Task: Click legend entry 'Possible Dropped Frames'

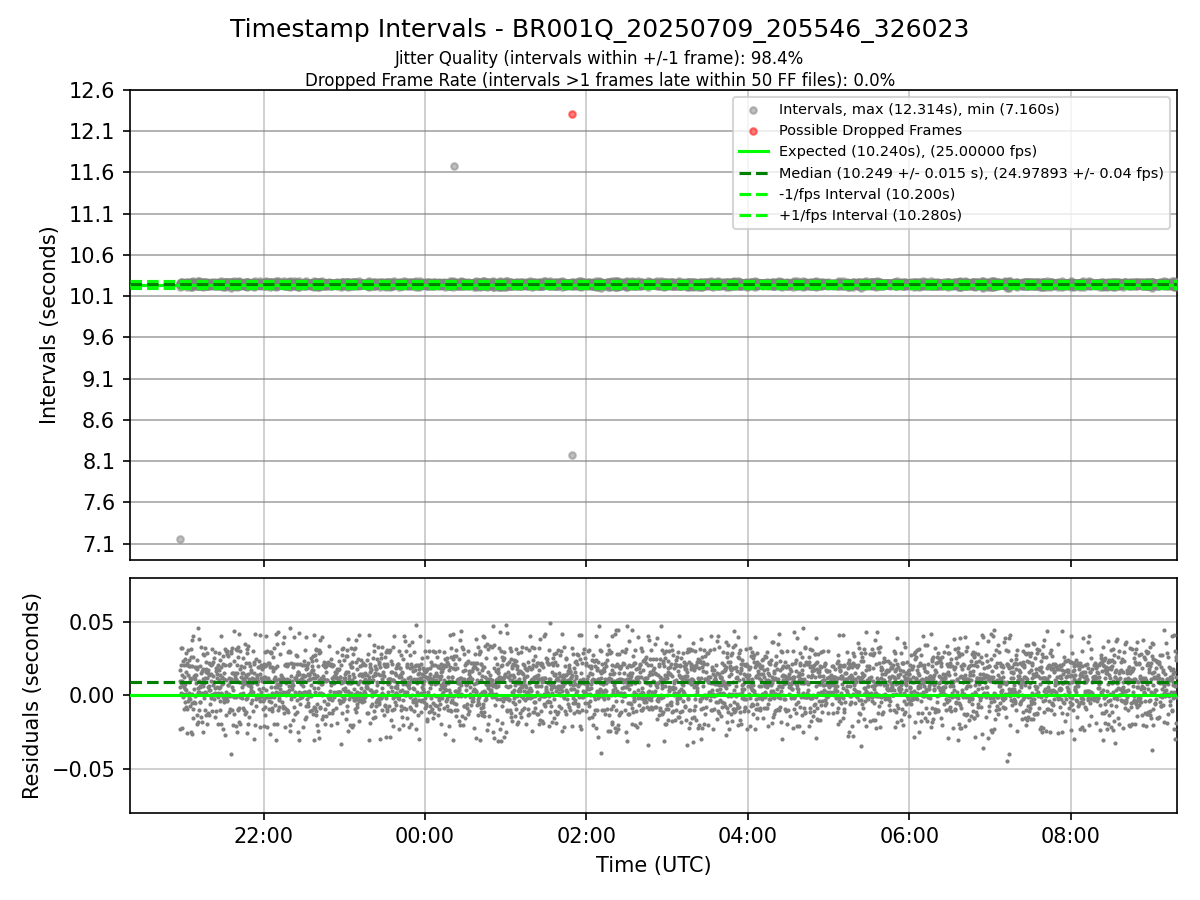Action: [x=870, y=130]
